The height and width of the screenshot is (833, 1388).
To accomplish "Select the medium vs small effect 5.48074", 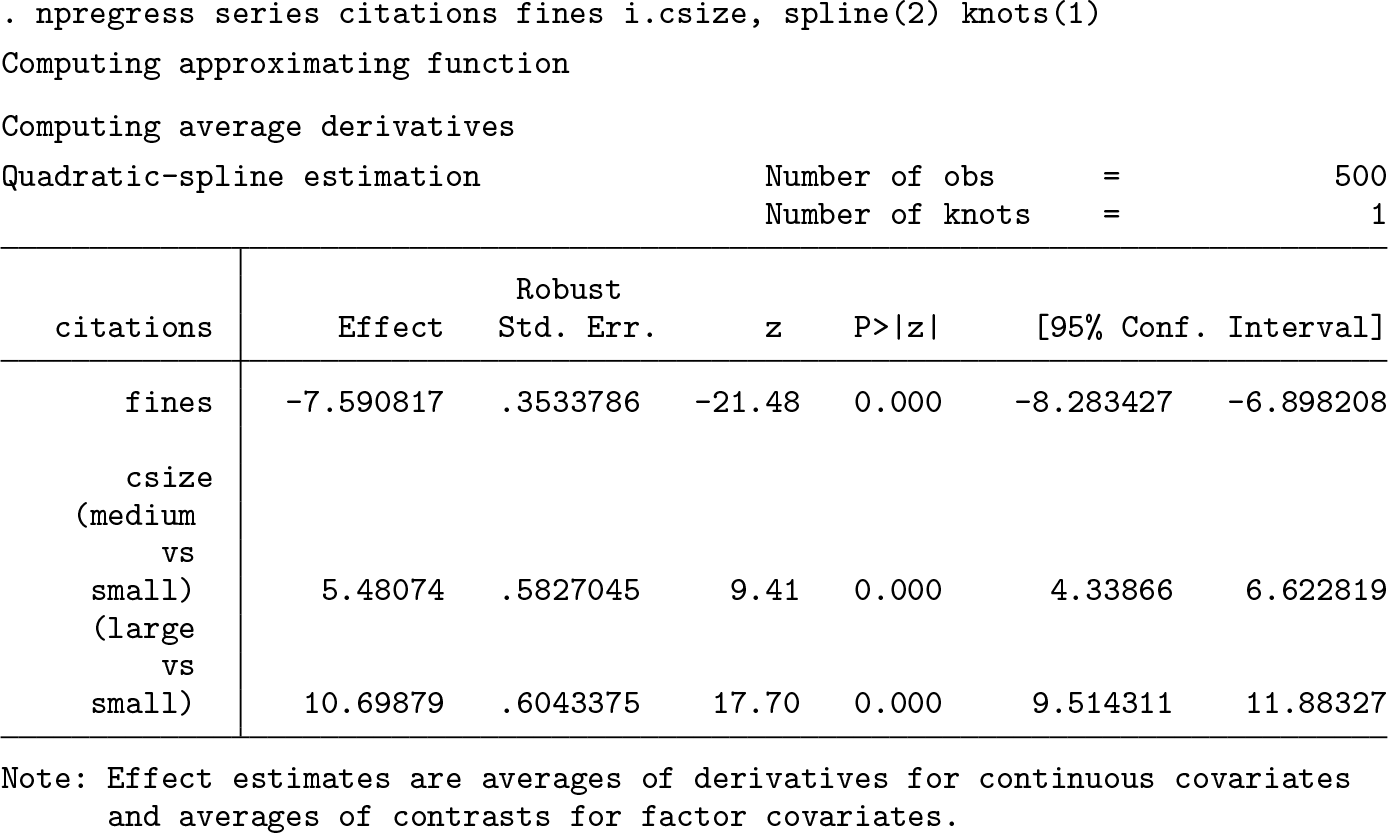I will 383,591.
